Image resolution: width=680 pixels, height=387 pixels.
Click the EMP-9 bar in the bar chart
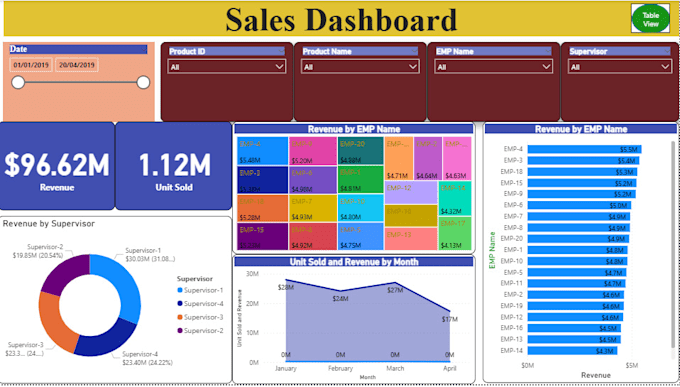click(581, 194)
